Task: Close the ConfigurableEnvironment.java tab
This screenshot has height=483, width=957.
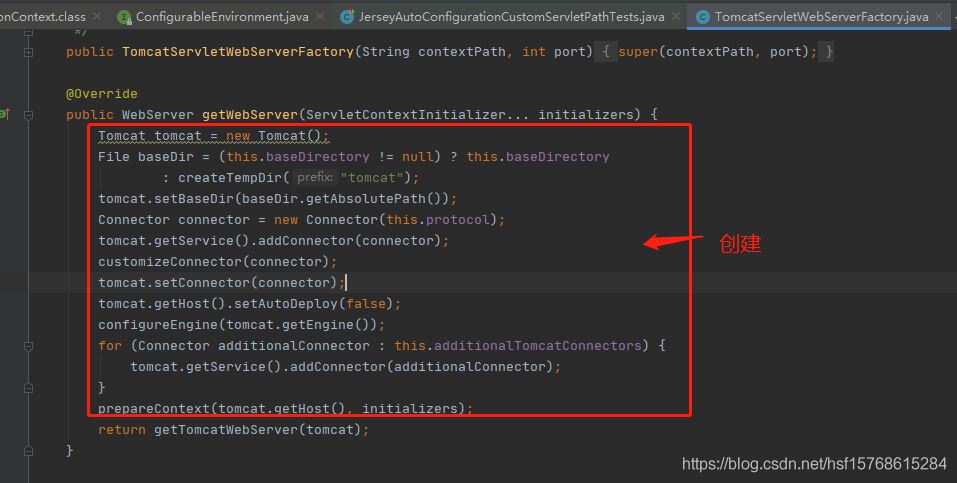Action: click(320, 16)
